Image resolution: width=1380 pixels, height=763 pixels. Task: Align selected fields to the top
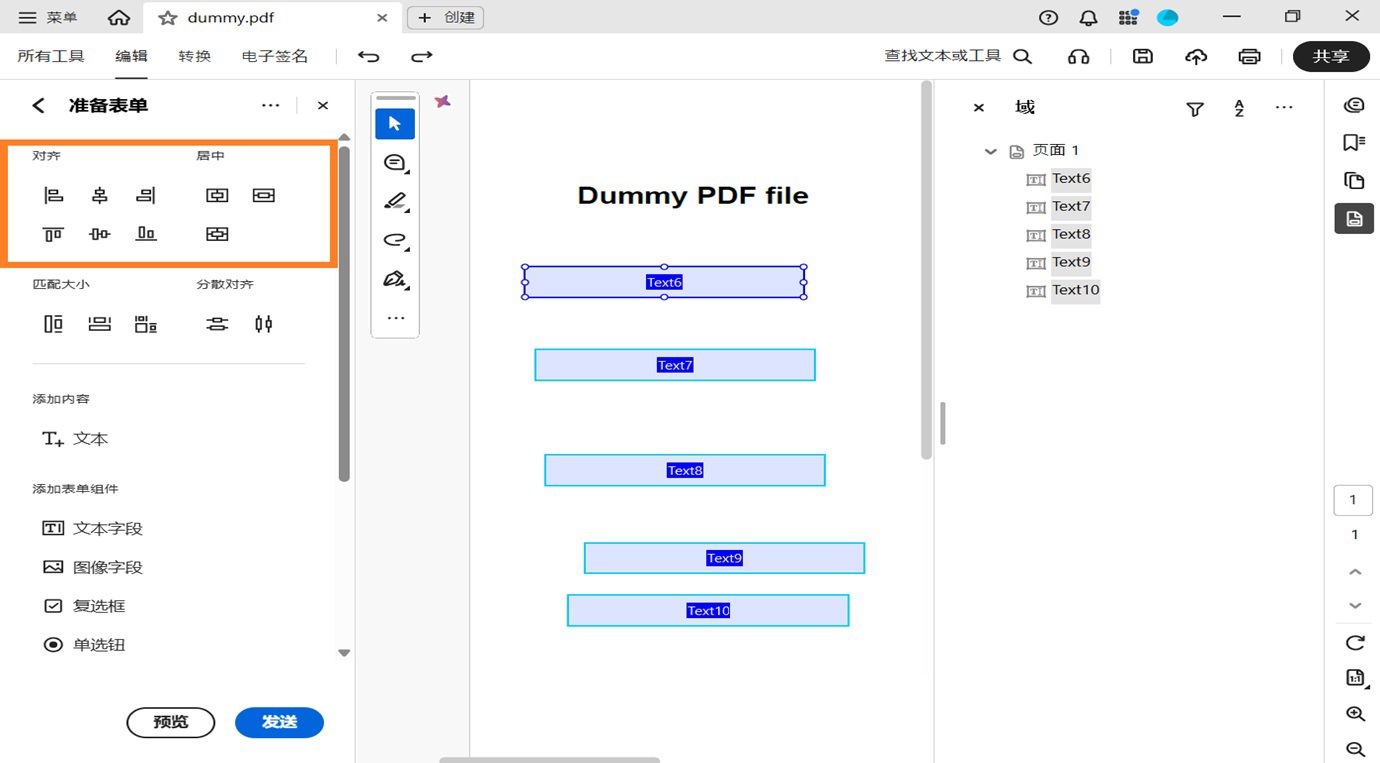[x=53, y=234]
